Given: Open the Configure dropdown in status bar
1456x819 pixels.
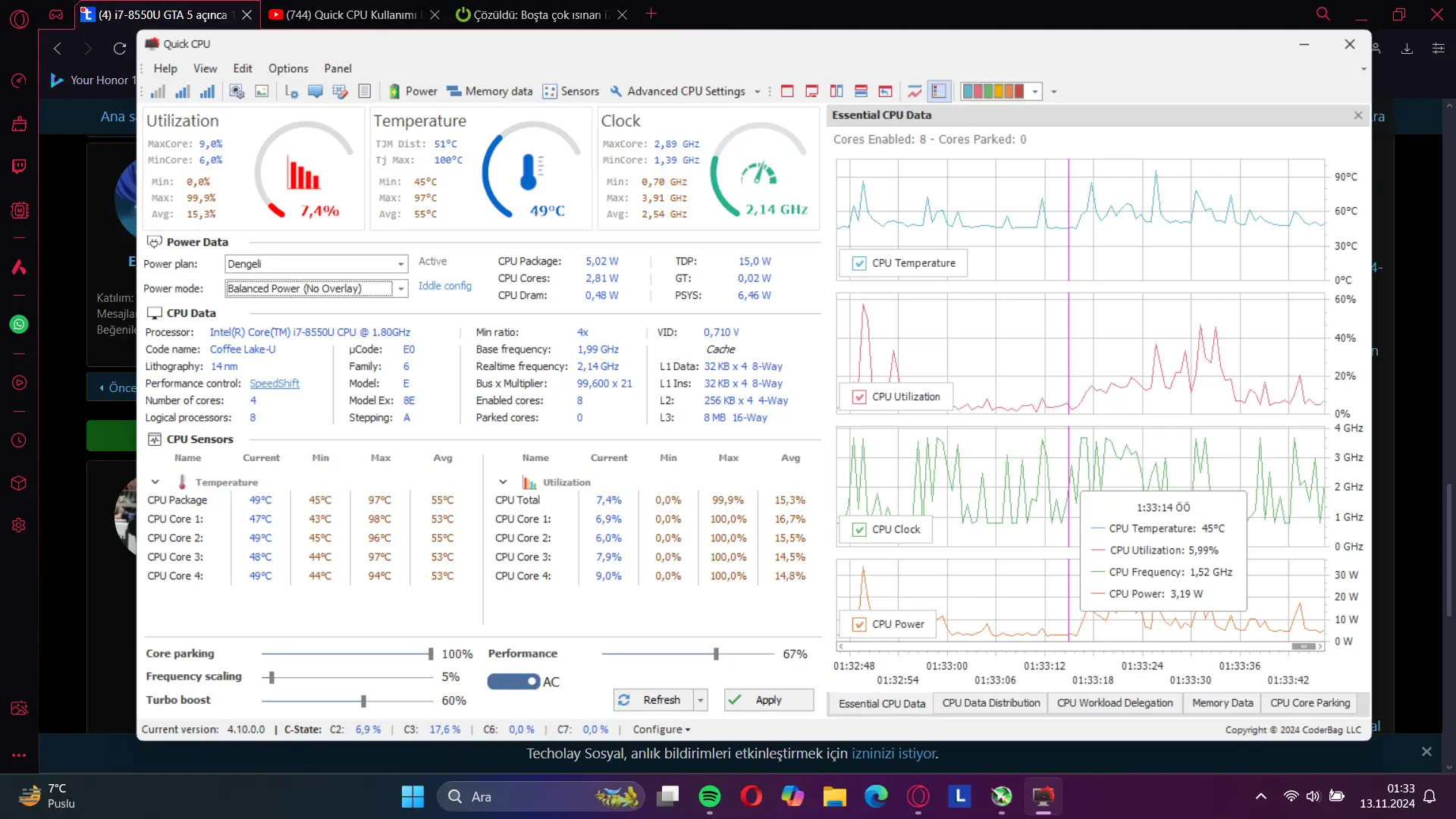Looking at the screenshot, I should pyautogui.click(x=661, y=730).
